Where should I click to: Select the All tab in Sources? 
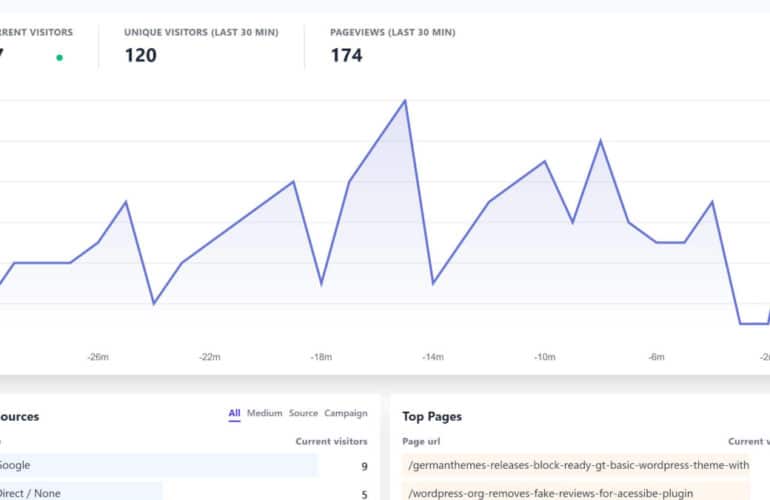coord(234,413)
